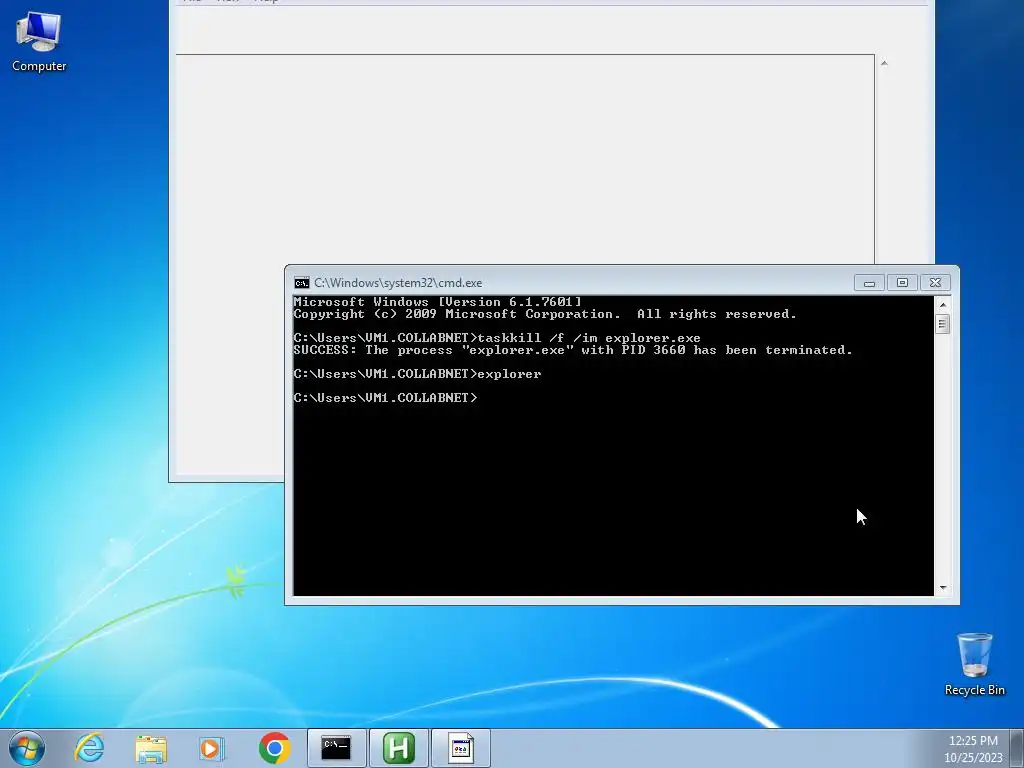The height and width of the screenshot is (768, 1024).
Task: Click cmd.exe scrollbar down arrow
Action: tap(942, 588)
